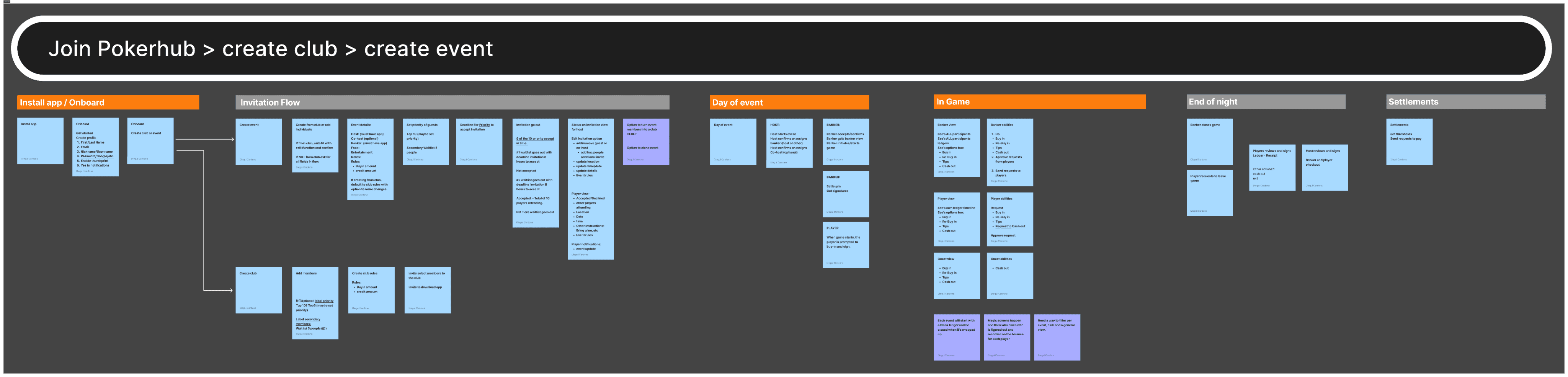Select the 'PLAYER:' when game starts note
This screenshot has width=1568, height=377.
point(846,245)
